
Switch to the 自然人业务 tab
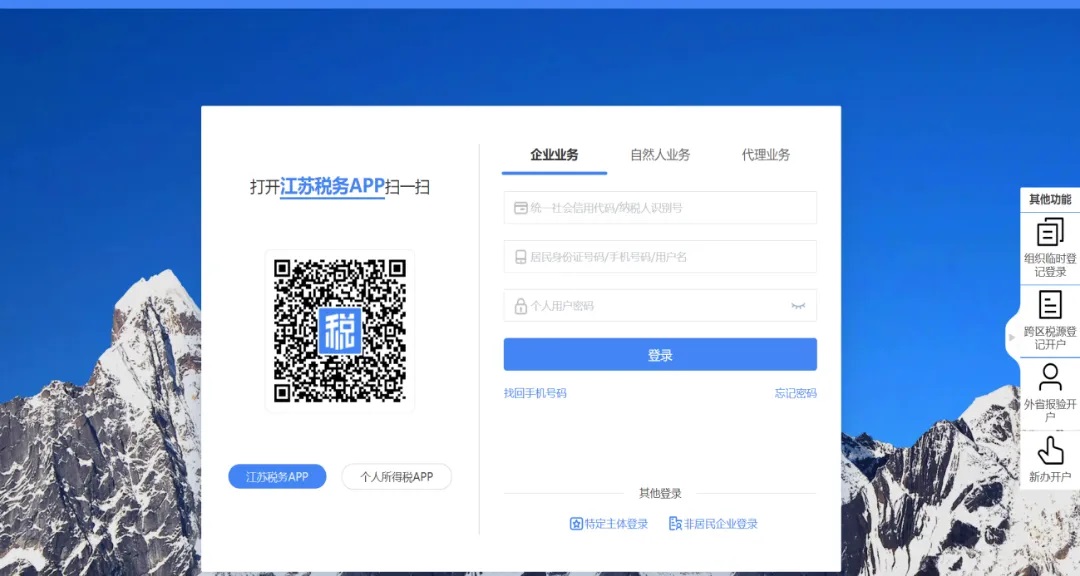660,155
